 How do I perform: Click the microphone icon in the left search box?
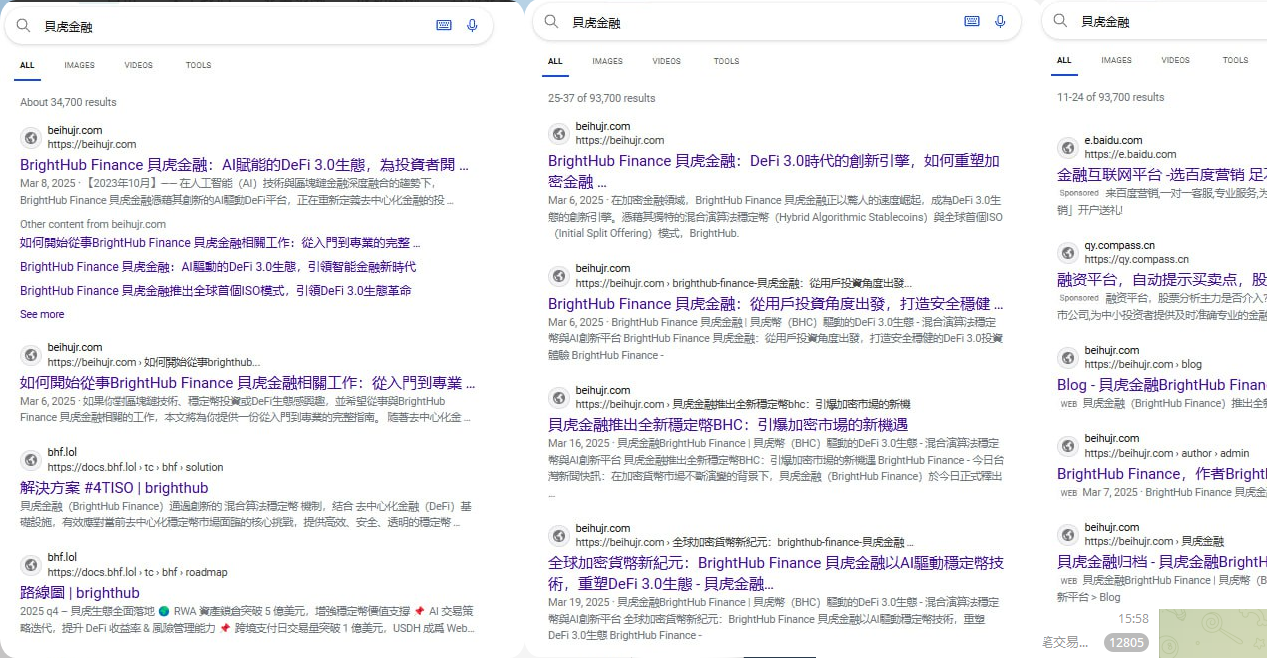(472, 25)
